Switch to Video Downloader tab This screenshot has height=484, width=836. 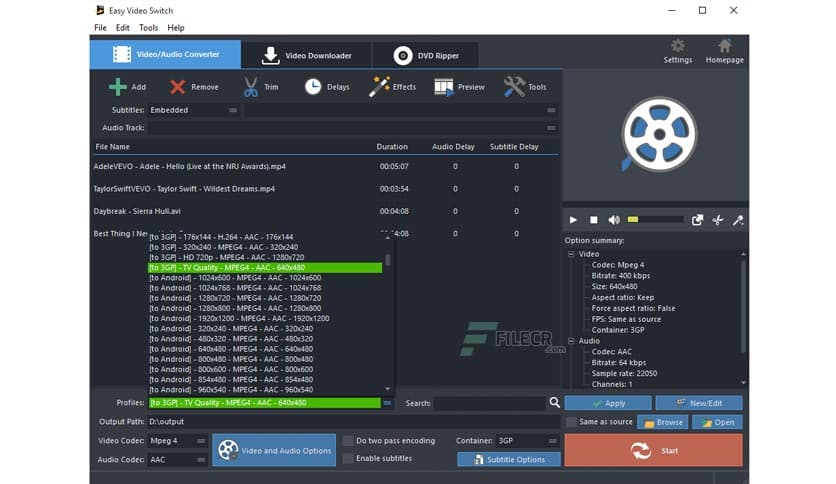pyautogui.click(x=307, y=55)
